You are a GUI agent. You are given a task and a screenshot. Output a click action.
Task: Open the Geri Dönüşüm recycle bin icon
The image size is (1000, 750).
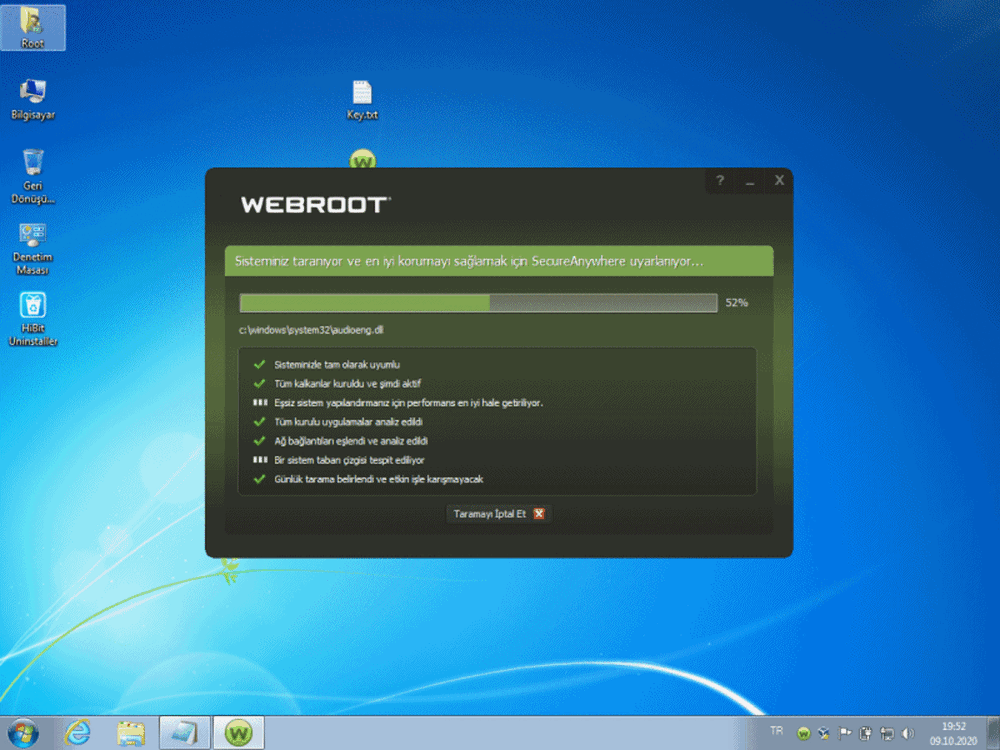tap(33, 175)
